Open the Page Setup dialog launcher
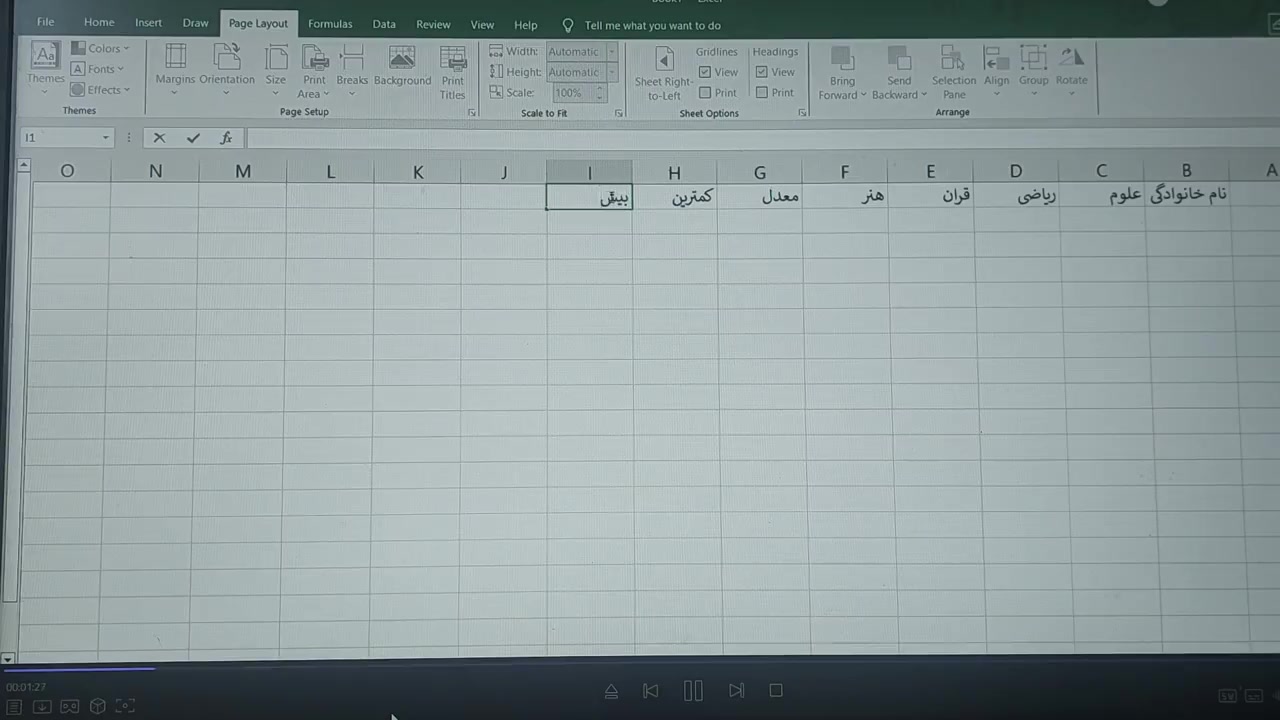 click(472, 113)
